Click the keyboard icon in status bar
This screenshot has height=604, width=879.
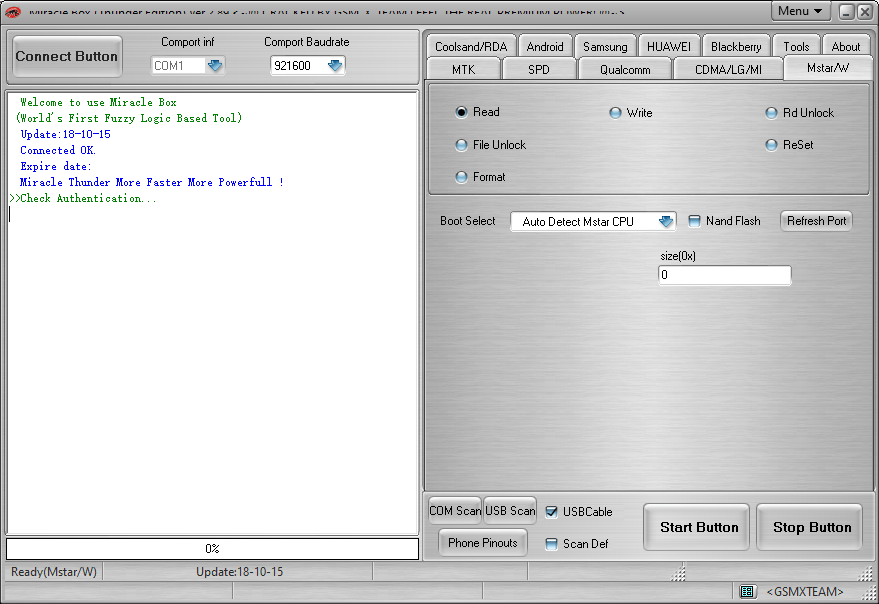pos(747,592)
